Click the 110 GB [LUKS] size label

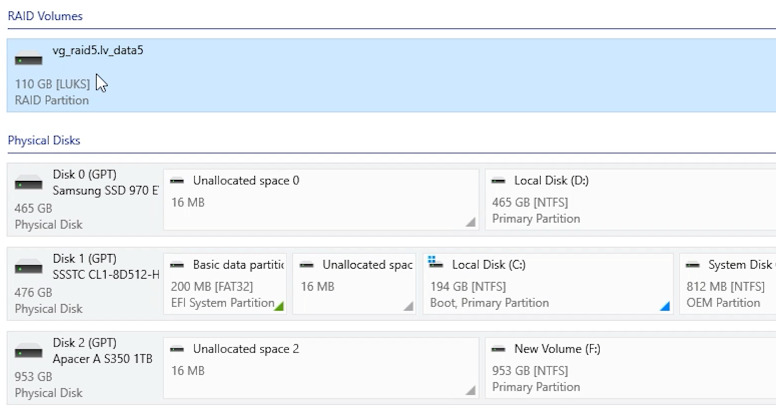tap(52, 84)
